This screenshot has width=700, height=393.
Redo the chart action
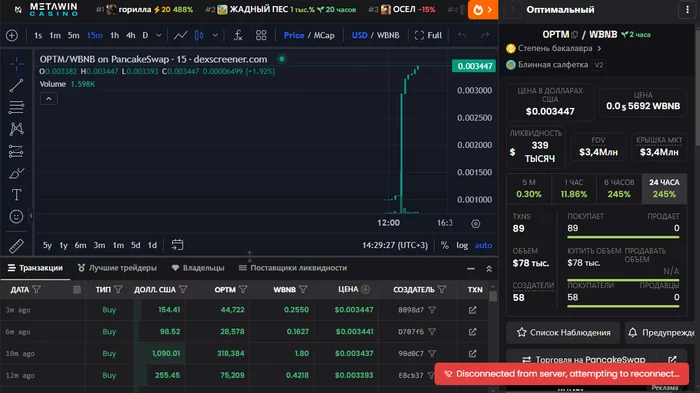485,35
